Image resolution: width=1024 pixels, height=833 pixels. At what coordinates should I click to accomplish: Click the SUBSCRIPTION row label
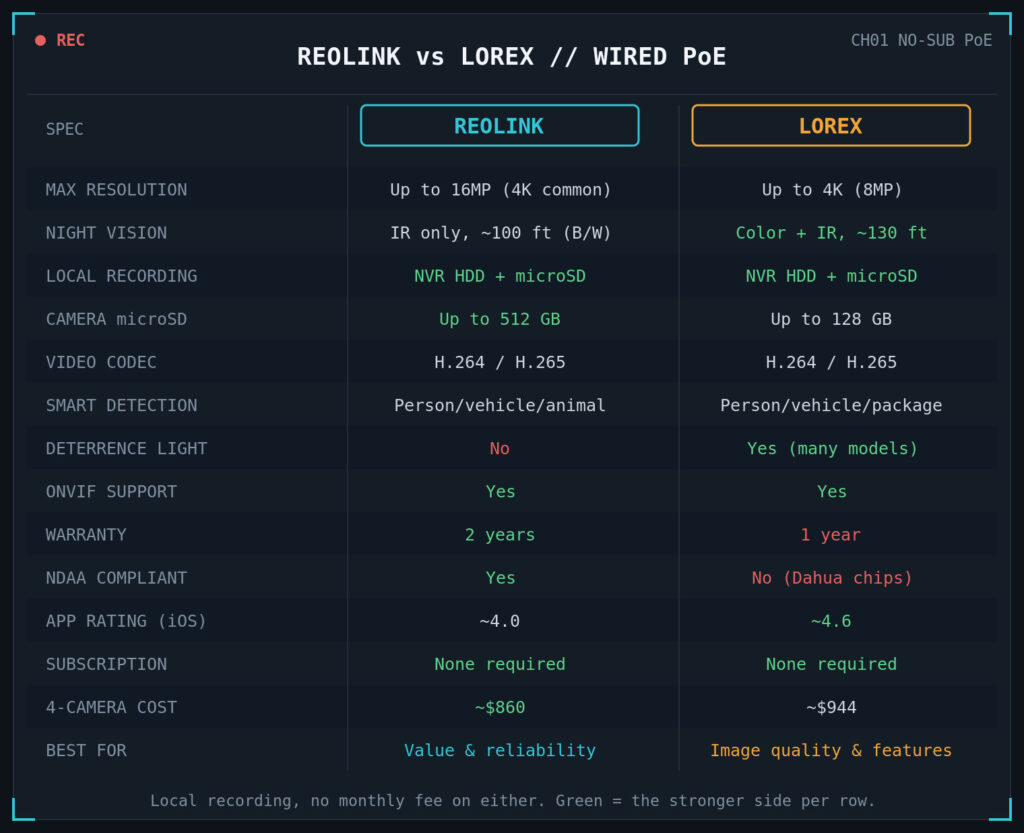106,664
